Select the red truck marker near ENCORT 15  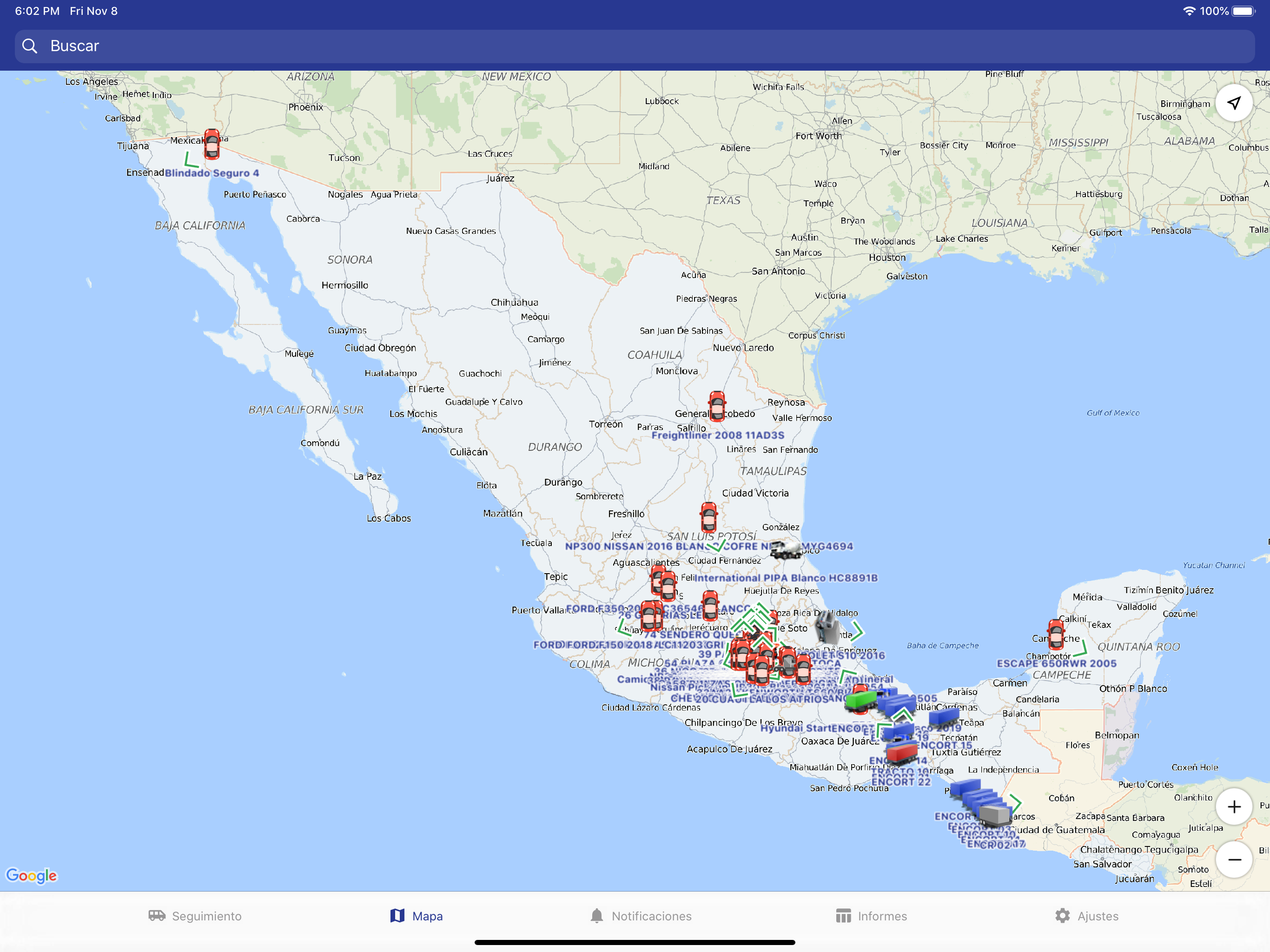click(x=901, y=753)
